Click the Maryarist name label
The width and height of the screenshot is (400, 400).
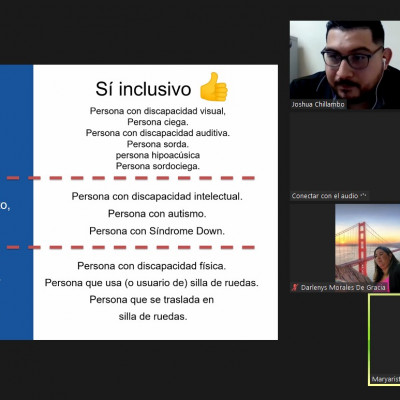tap(385, 379)
